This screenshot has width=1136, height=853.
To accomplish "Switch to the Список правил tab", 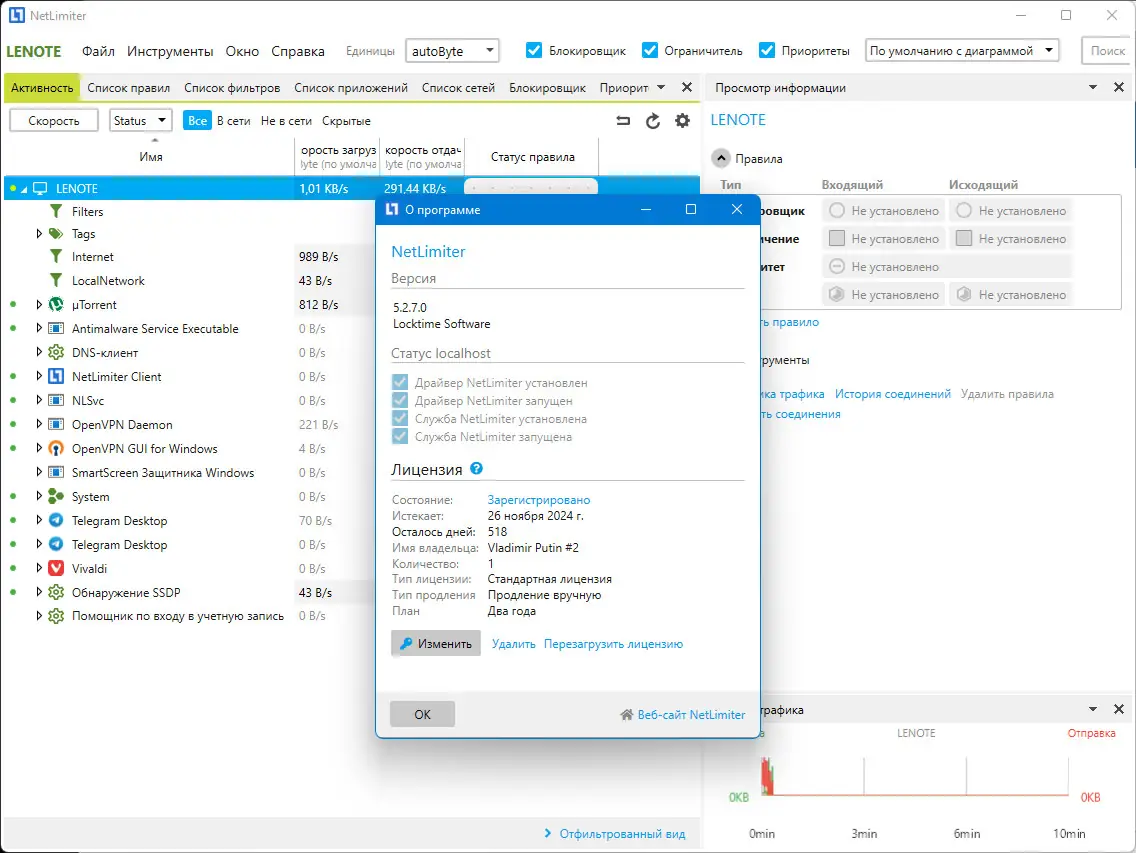I will [x=128, y=88].
